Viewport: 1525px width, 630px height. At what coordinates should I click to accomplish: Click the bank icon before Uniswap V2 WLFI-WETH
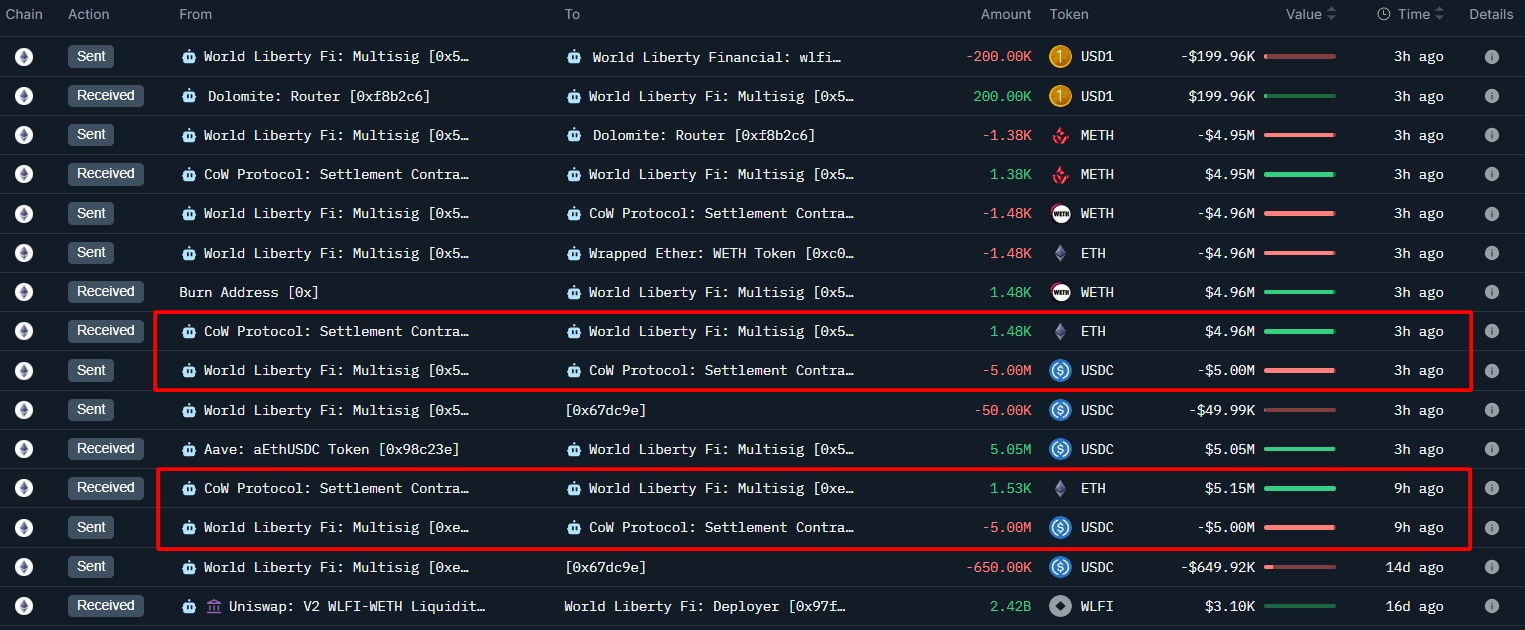214,606
